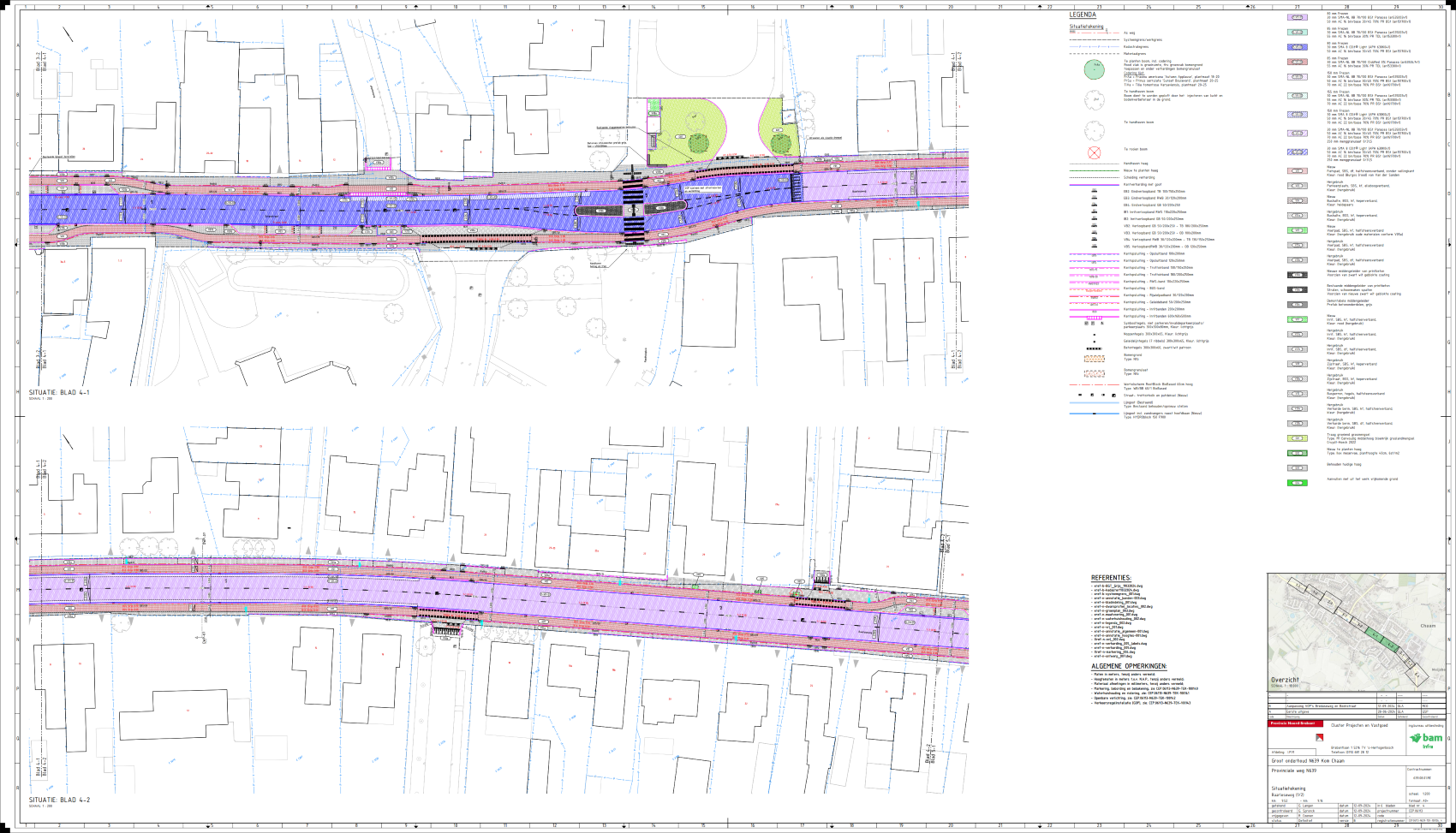This screenshot has width=1456, height=833.
Task: Click the REFERENTIES heading
Action: 1110,579
